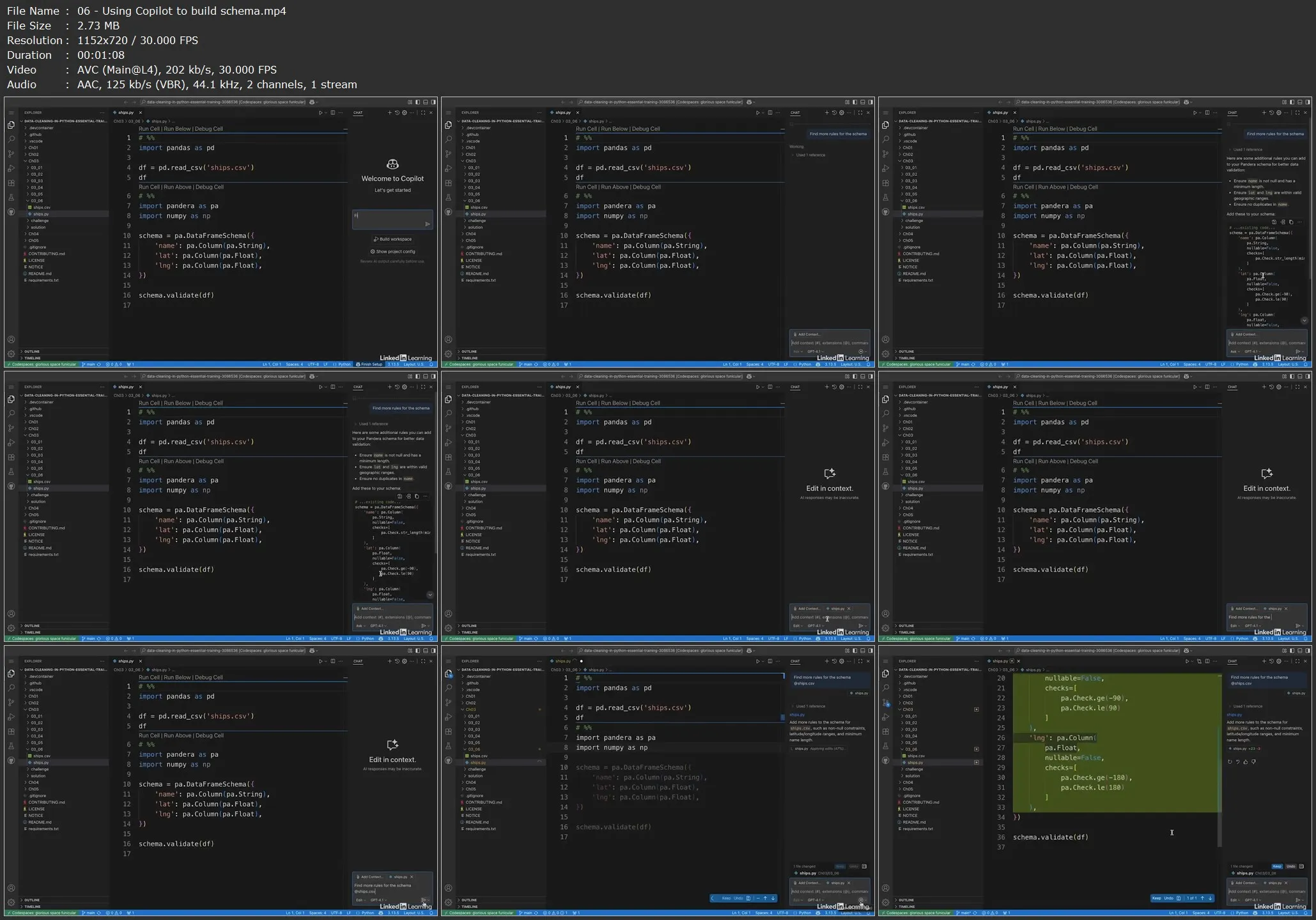Select ships.py tab showing unsaved white dot
This screenshot has width=1316, height=920.
[x=563, y=661]
